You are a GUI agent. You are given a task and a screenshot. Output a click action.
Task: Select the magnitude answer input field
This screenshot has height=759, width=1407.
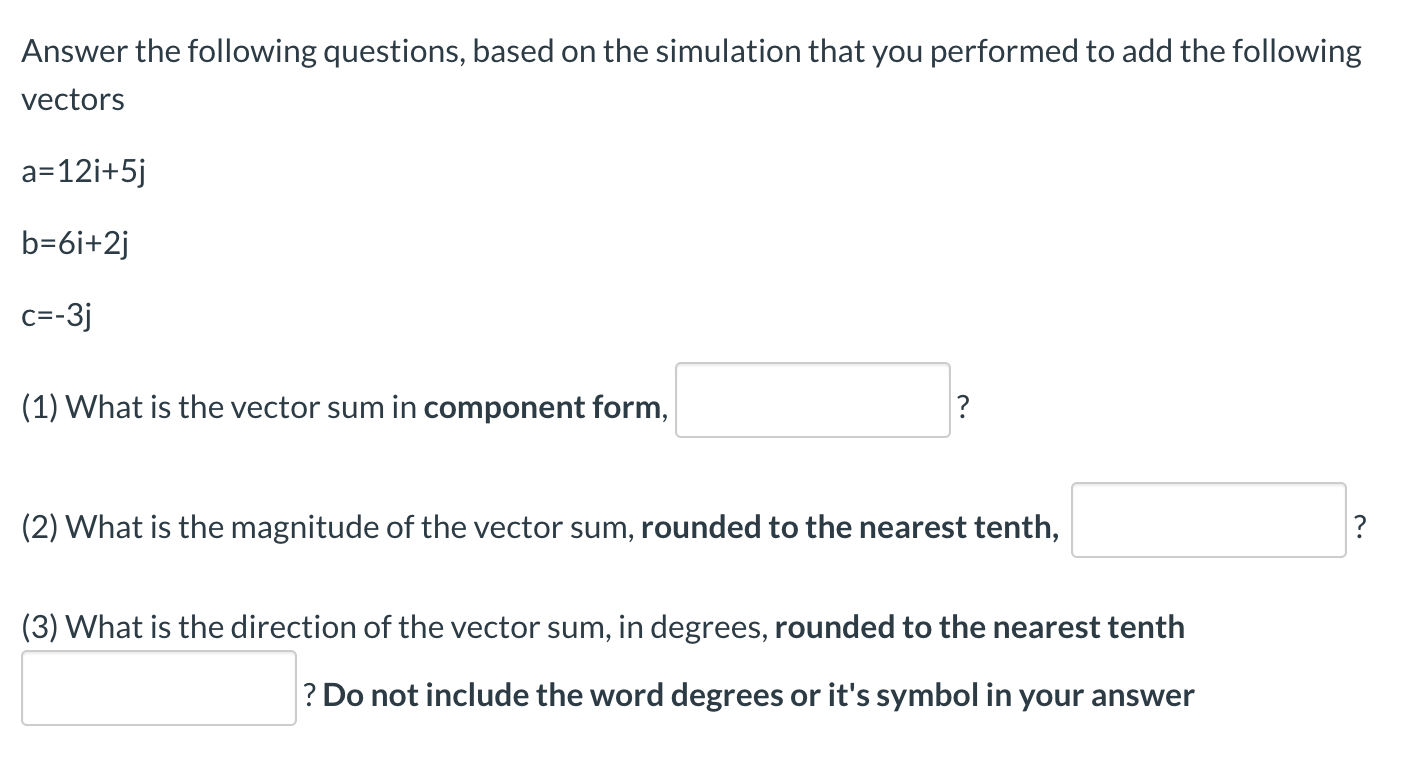(x=1208, y=521)
